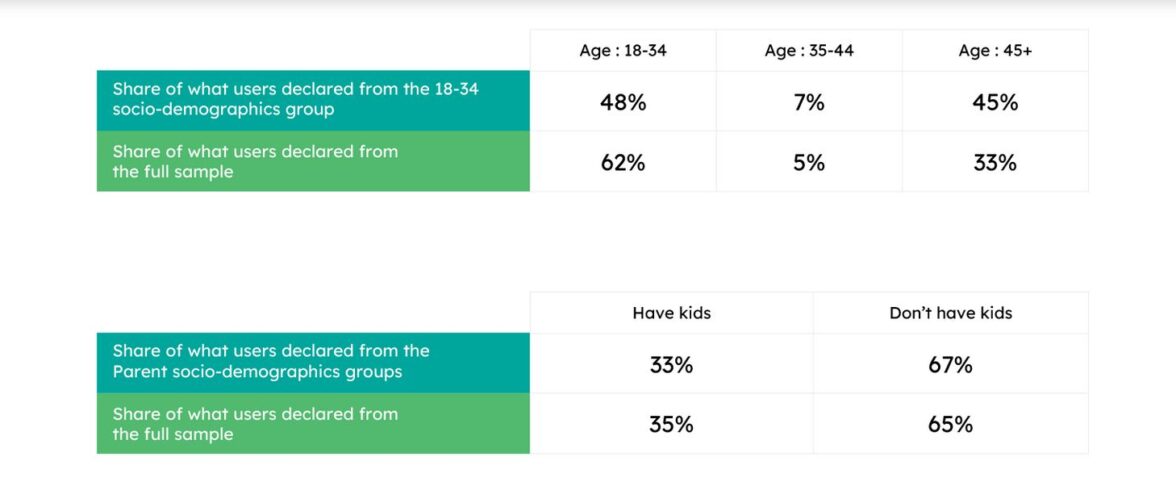This screenshot has width=1176, height=498.
Task: Click the Don't have kids column header
Action: click(950, 313)
